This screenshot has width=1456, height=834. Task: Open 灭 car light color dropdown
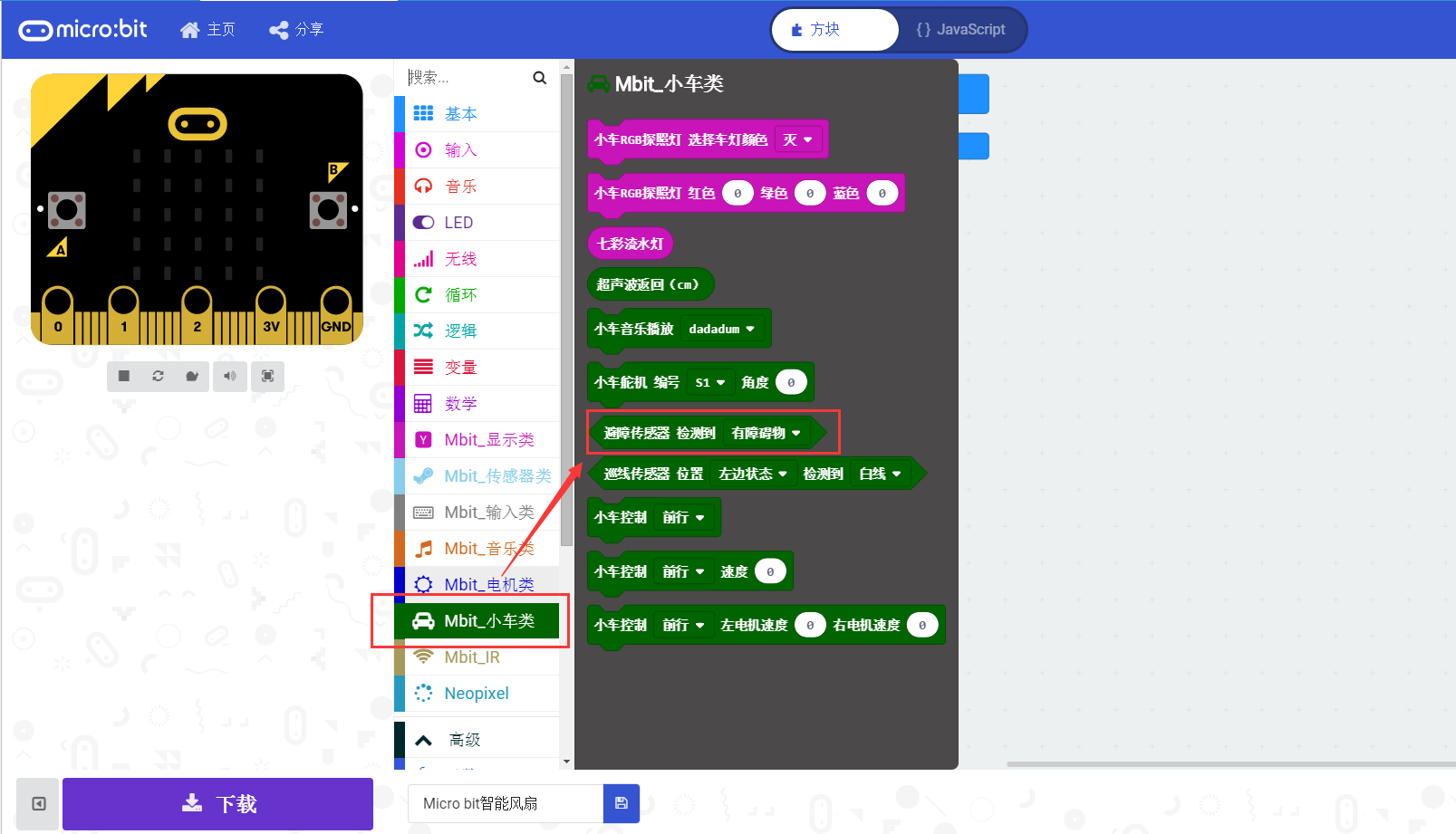(798, 139)
